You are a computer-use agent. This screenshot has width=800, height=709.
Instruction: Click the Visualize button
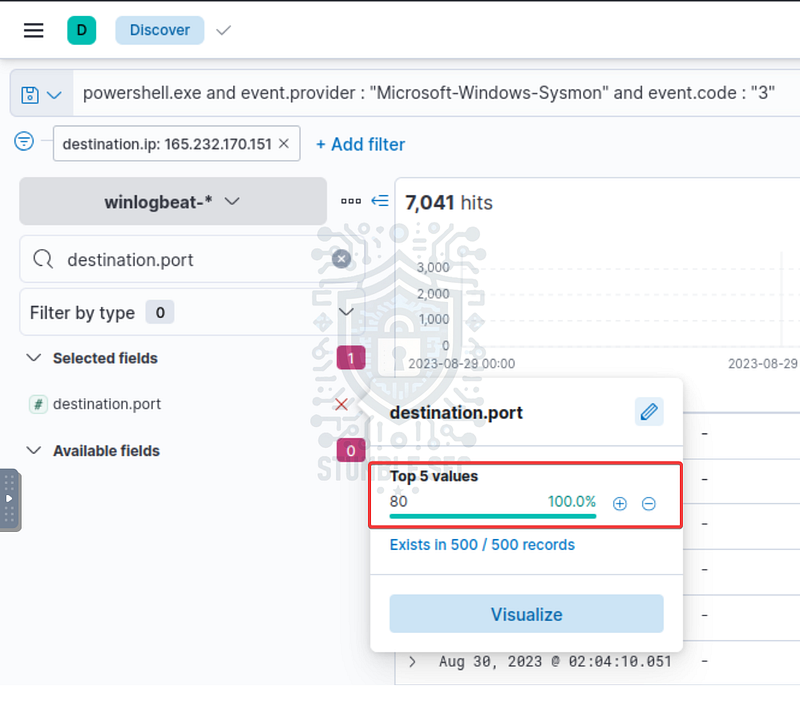point(527,614)
